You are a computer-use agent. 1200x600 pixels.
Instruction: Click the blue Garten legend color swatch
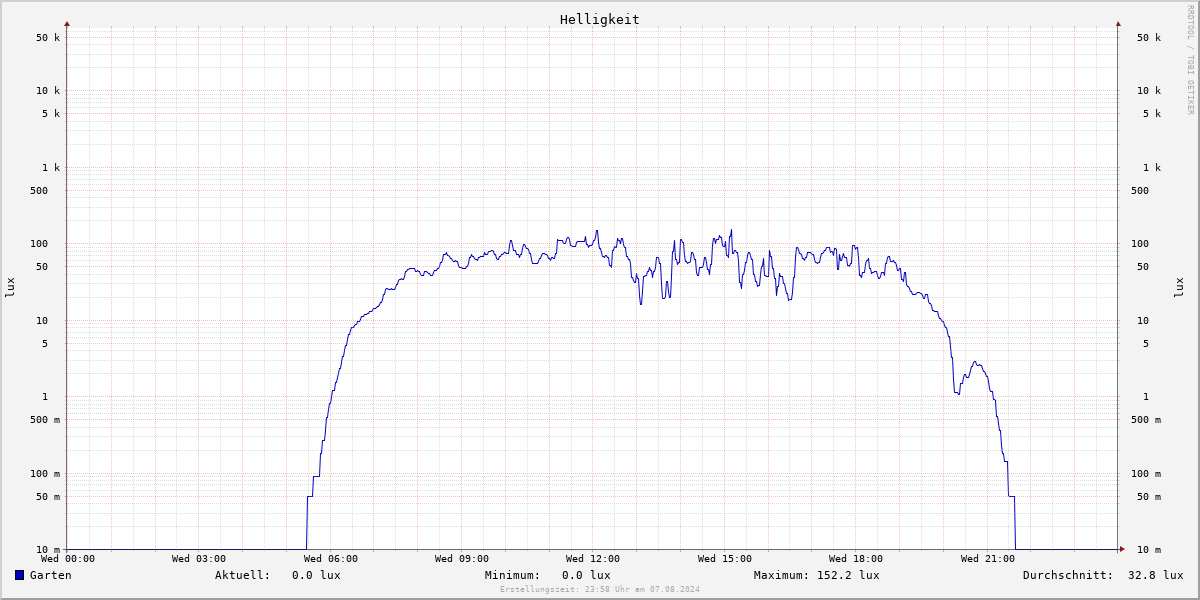(x=19, y=575)
